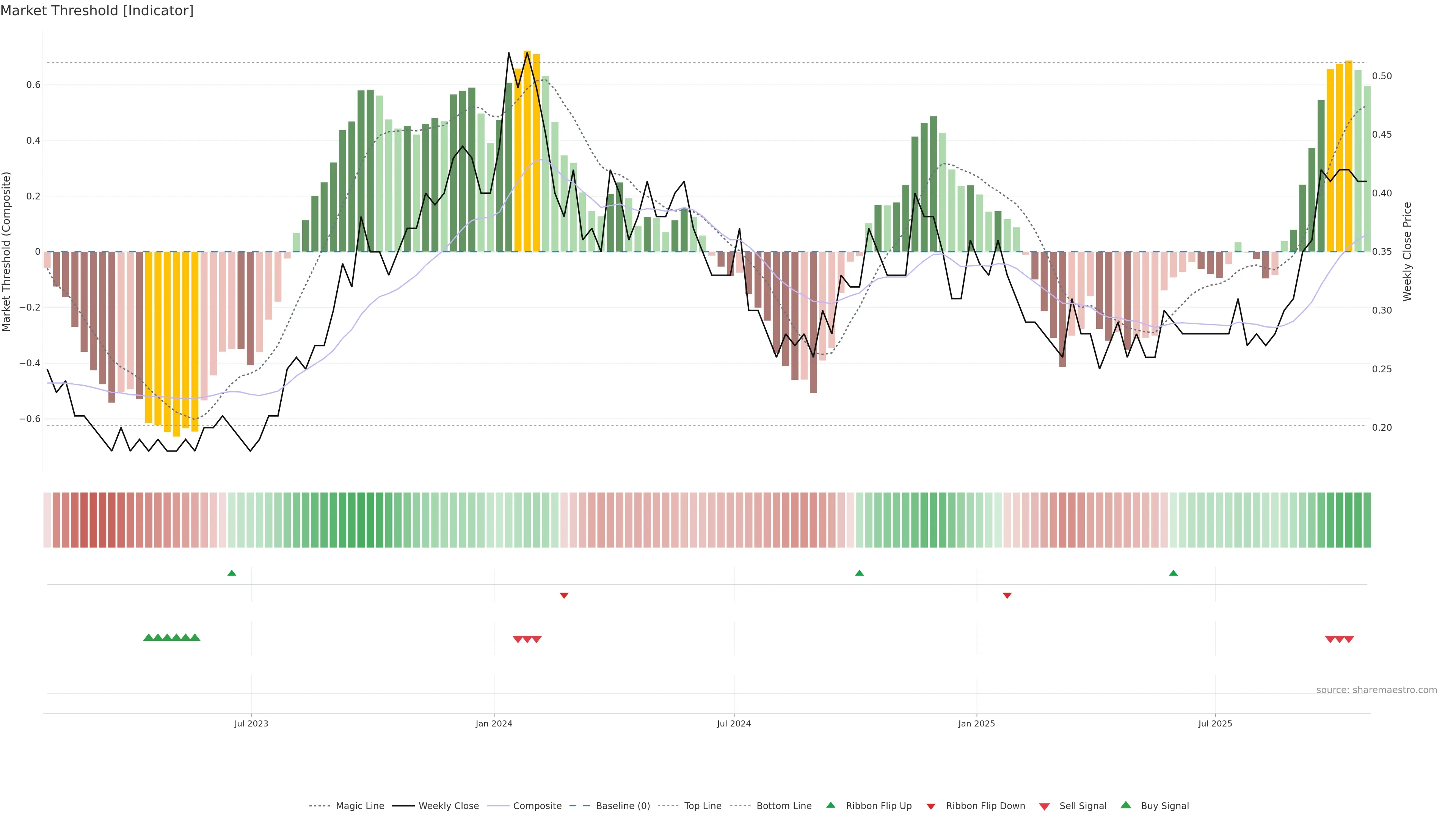The height and width of the screenshot is (819, 1456).
Task: Click the Sell Signal legend triangle icon
Action: [1044, 806]
